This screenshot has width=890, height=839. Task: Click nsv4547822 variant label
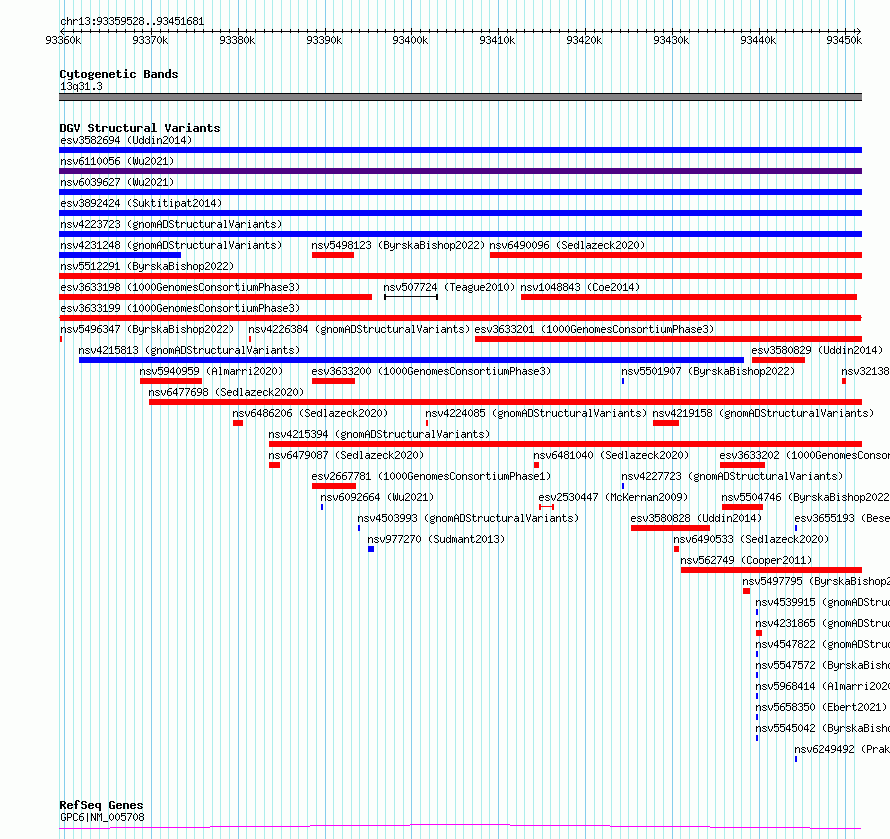[x=822, y=644]
